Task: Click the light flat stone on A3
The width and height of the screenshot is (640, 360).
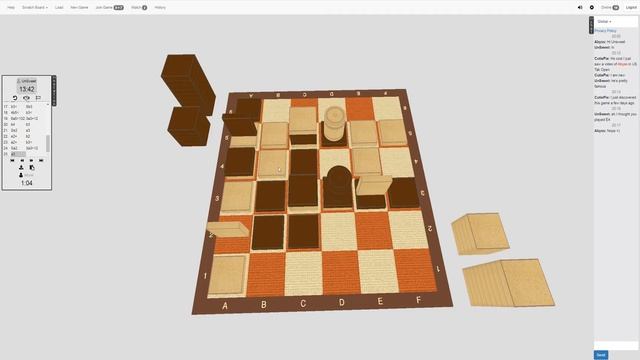Action: [238, 197]
